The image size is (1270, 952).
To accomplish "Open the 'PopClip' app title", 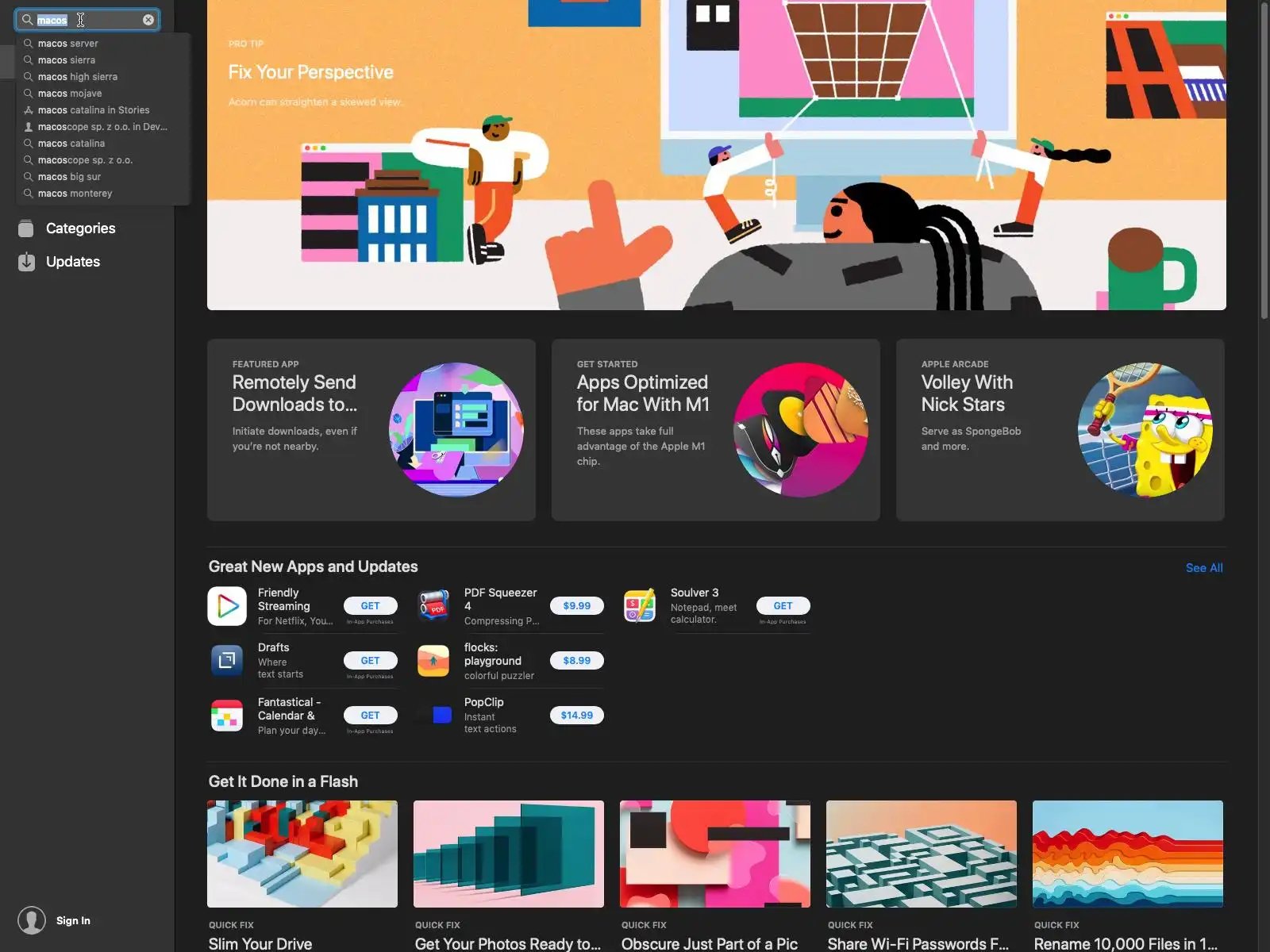I will 484,702.
